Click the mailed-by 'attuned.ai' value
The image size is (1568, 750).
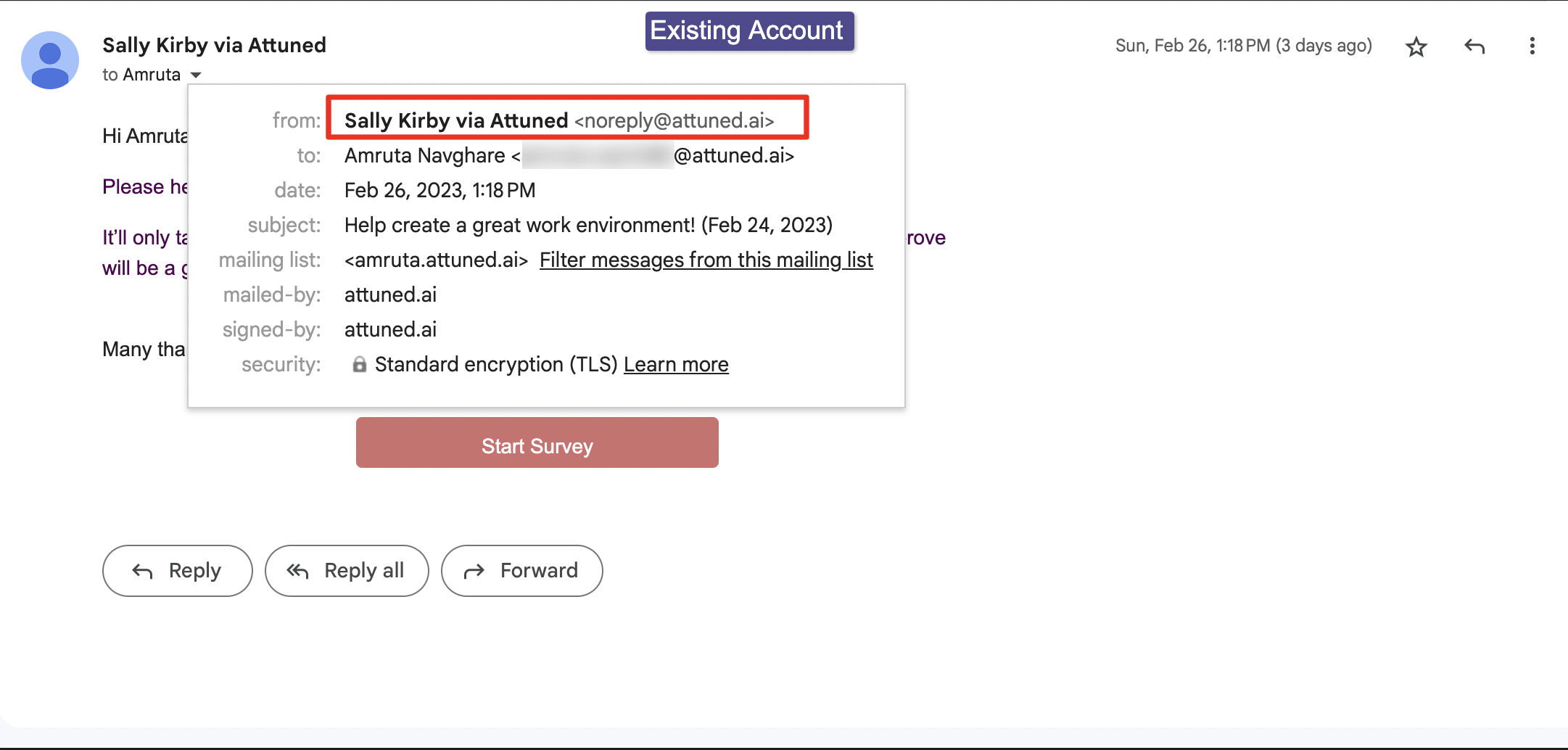point(390,294)
